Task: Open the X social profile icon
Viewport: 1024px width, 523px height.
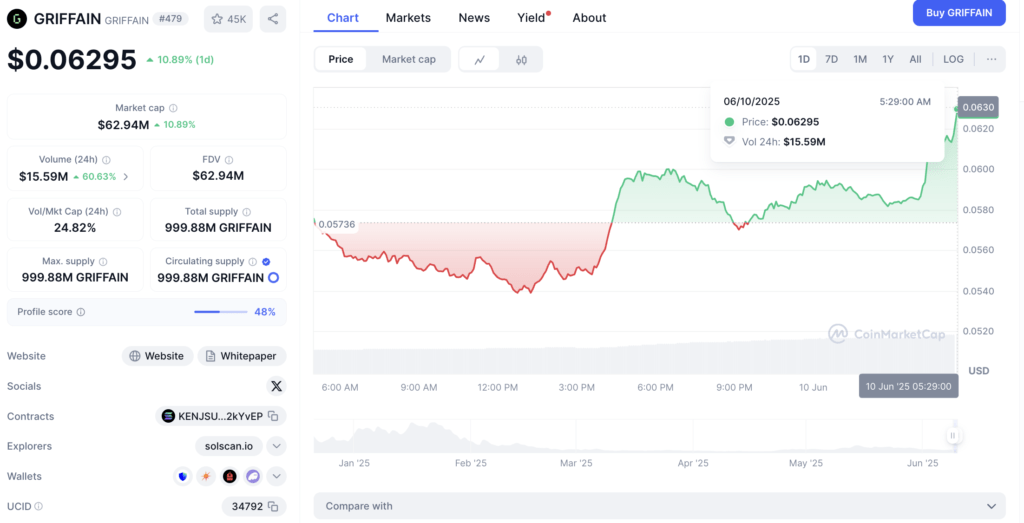Action: click(x=276, y=386)
